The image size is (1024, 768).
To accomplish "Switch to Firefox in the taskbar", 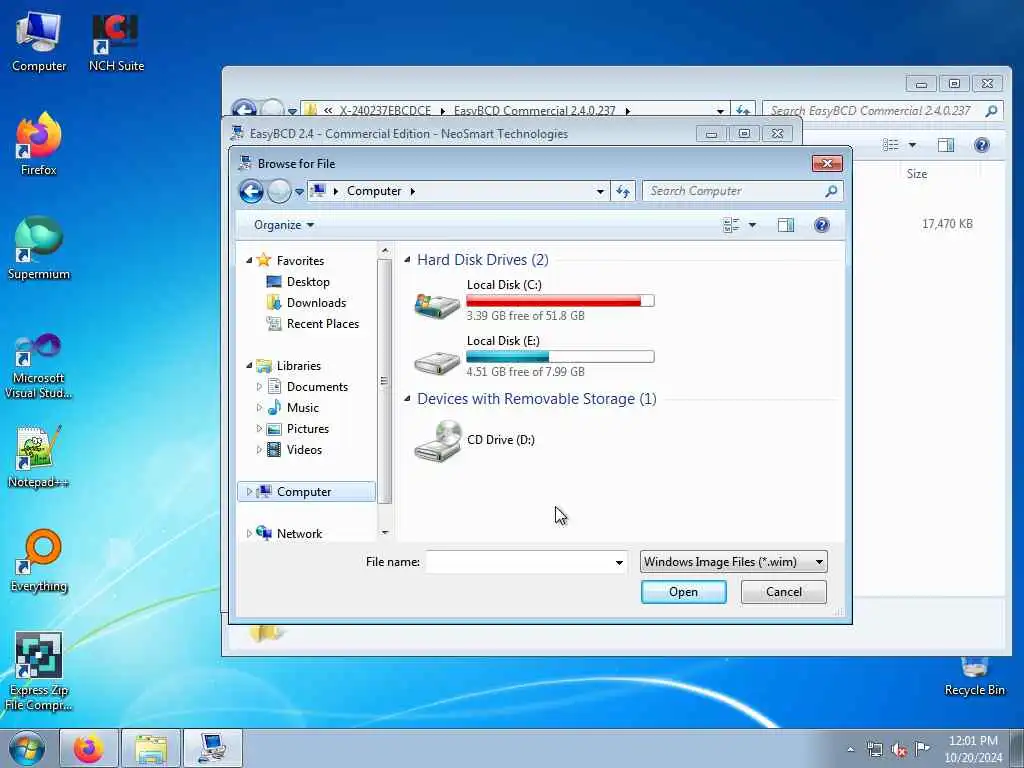I will click(89, 748).
